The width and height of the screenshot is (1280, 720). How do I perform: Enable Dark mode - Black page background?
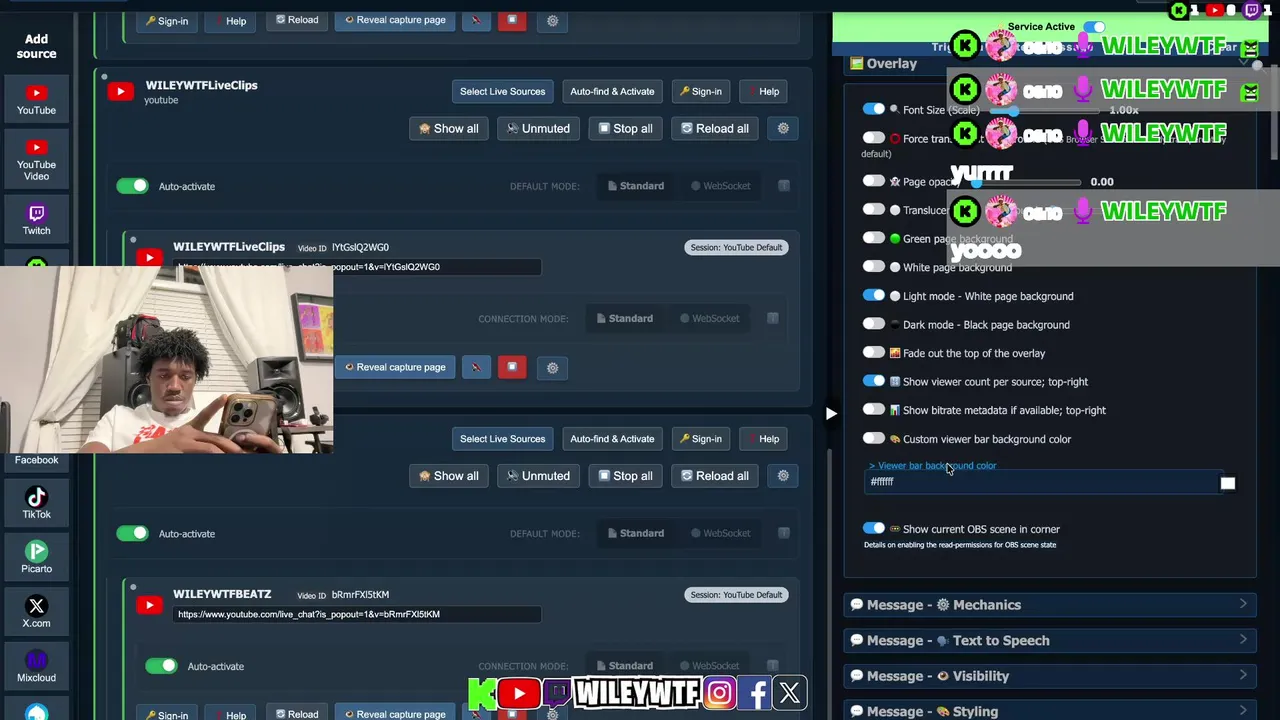coord(874,324)
